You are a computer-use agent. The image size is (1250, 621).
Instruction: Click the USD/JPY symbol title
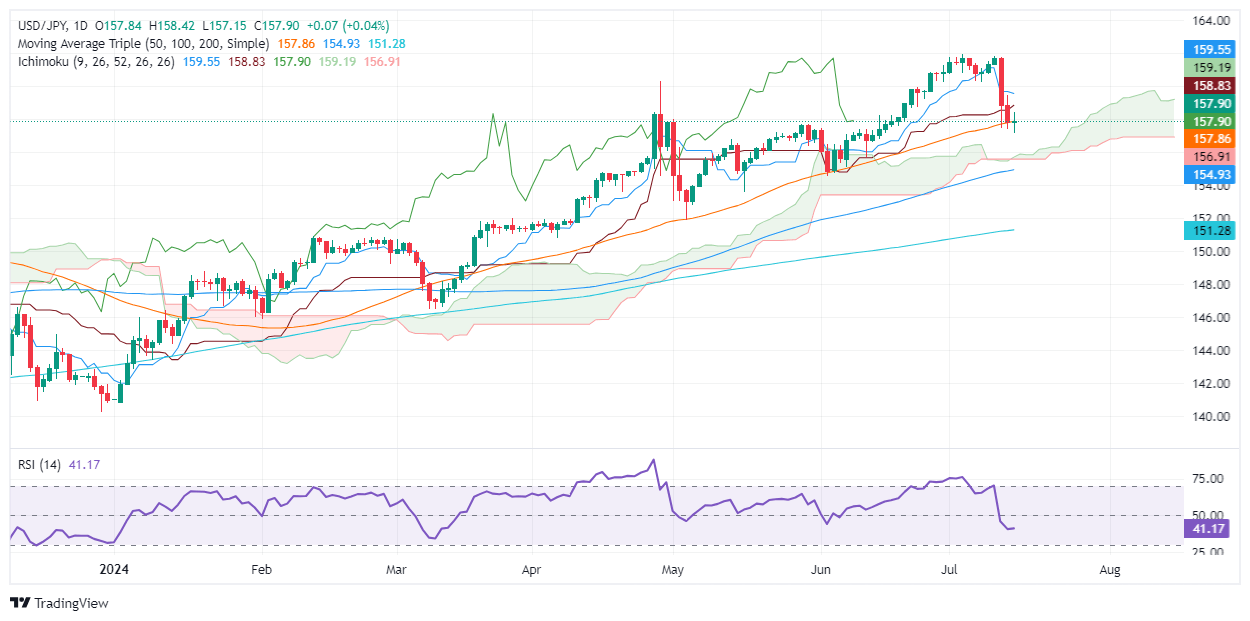tap(45, 25)
